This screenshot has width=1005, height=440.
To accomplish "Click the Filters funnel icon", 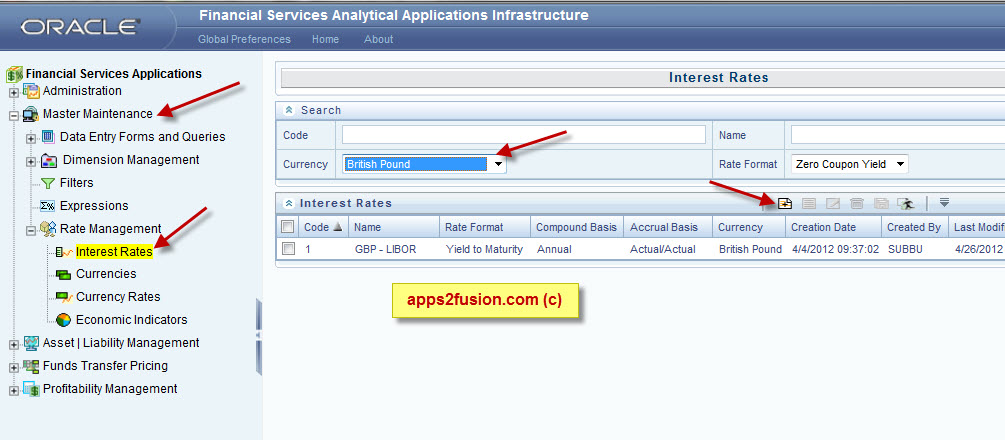I will pyautogui.click(x=48, y=183).
